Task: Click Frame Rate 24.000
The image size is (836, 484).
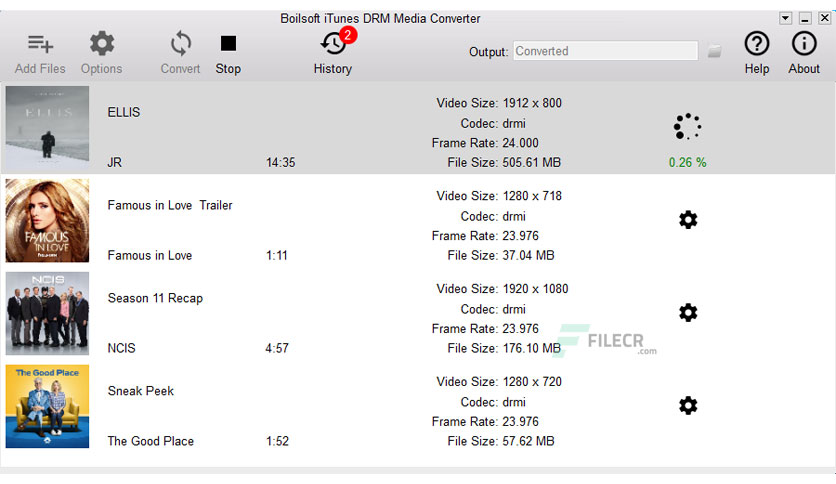Action: pos(485,143)
